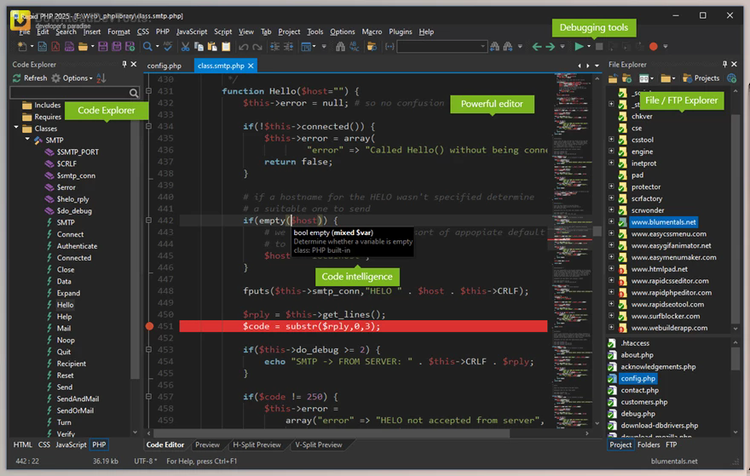The height and width of the screenshot is (476, 750).
Task: Expand the www.blumentals.net folder node
Action: (x=611, y=221)
